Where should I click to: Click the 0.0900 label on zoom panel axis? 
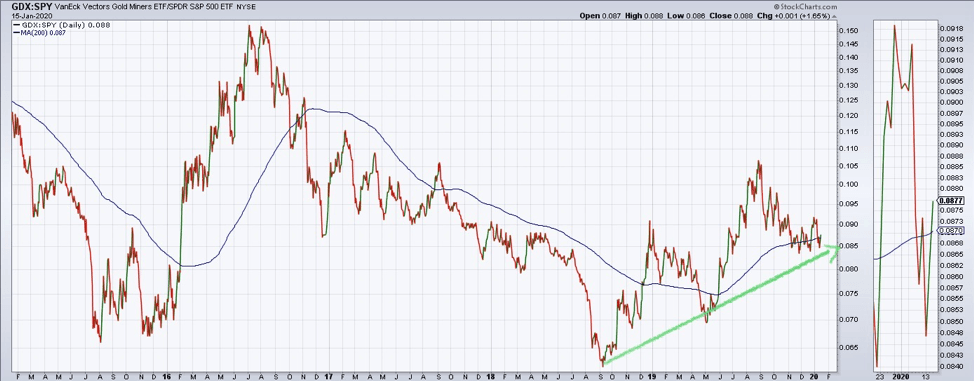tap(952, 103)
